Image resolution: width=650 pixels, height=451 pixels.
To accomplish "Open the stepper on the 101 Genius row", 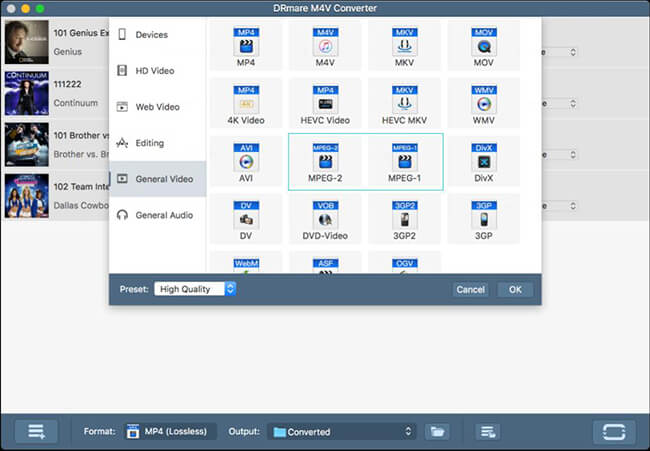I will [573, 52].
